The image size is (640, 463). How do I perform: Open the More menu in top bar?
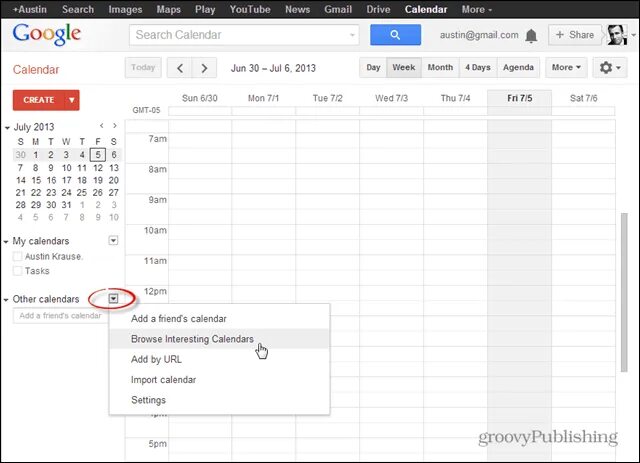(477, 9)
